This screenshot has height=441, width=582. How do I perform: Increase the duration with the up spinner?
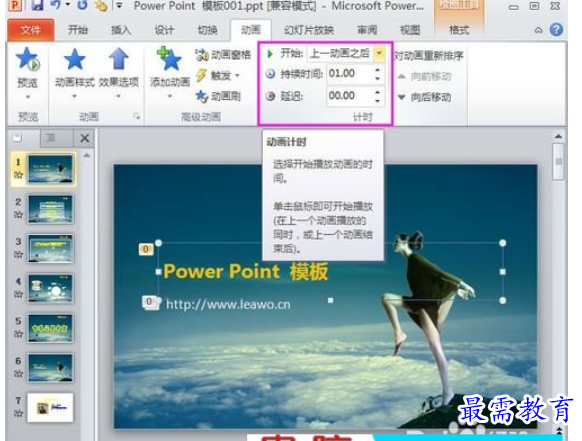377,70
